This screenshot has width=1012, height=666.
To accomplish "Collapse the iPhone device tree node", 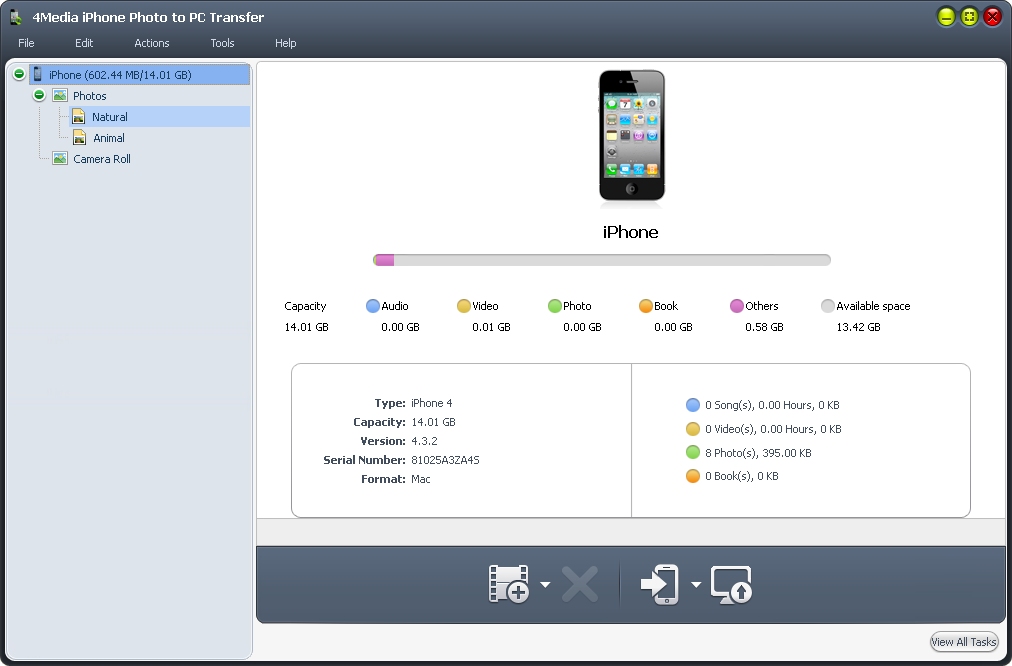I will 19,74.
